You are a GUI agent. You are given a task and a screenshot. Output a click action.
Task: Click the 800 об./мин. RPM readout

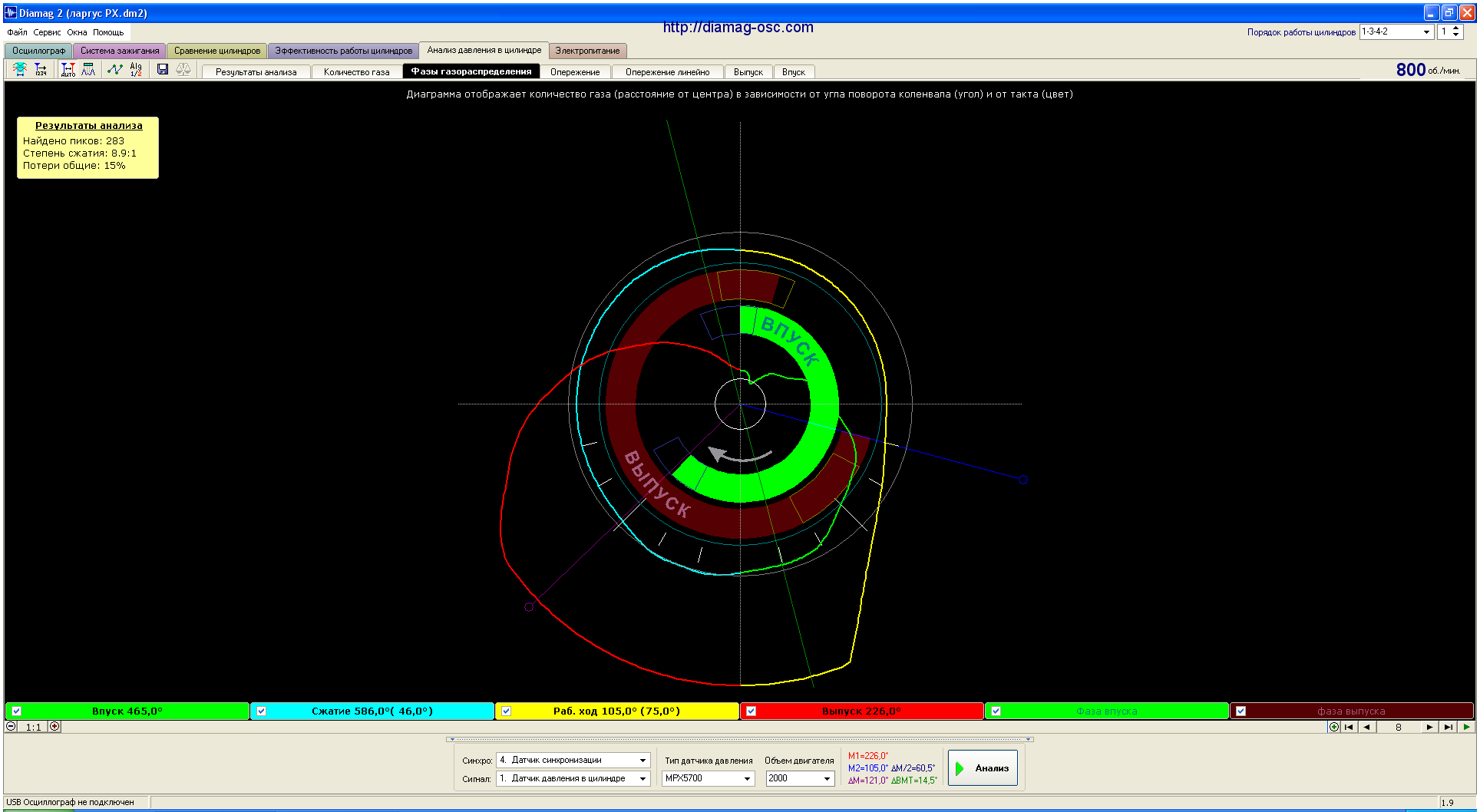click(1428, 70)
